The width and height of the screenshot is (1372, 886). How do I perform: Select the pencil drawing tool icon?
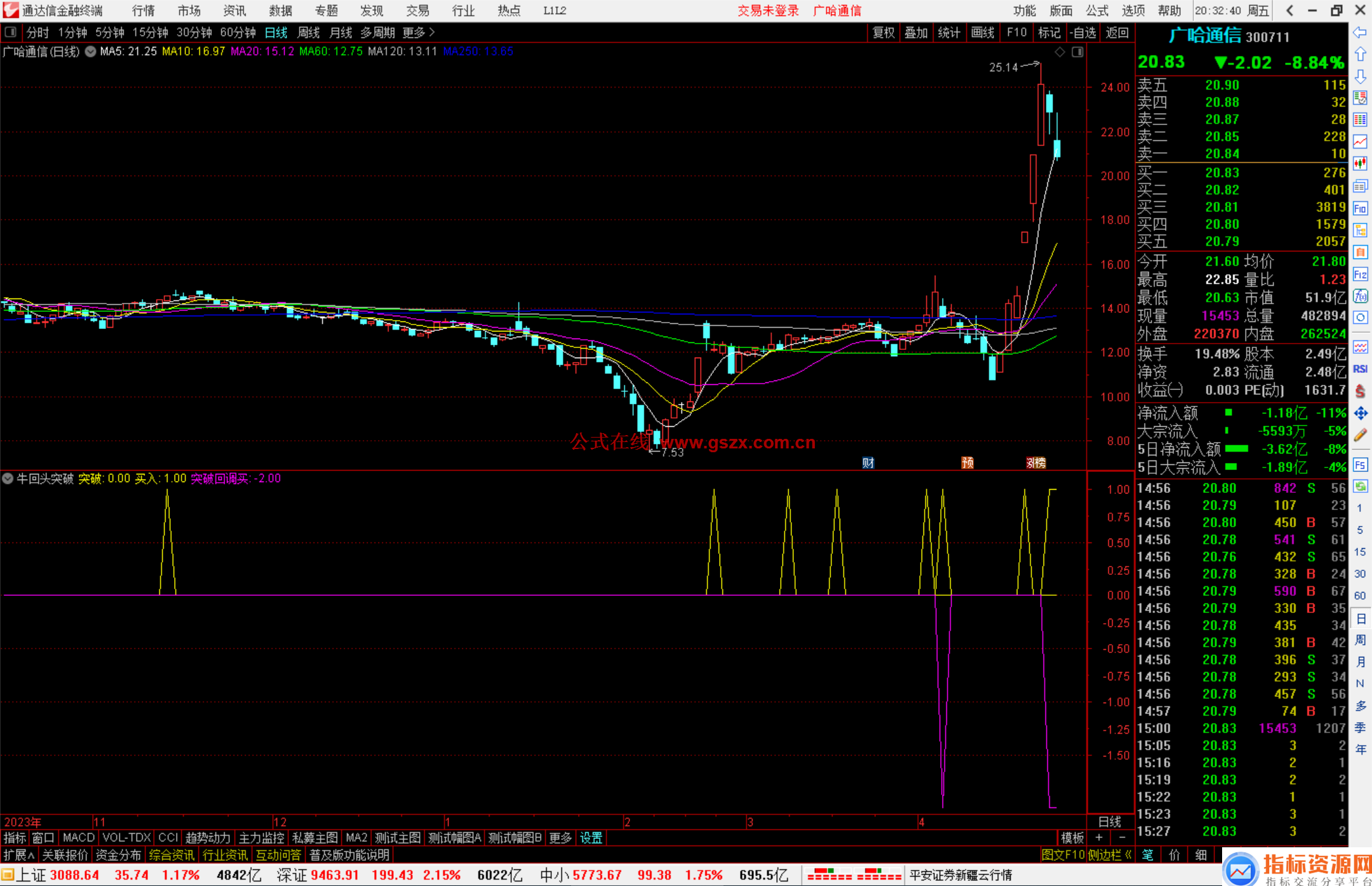1360,435
